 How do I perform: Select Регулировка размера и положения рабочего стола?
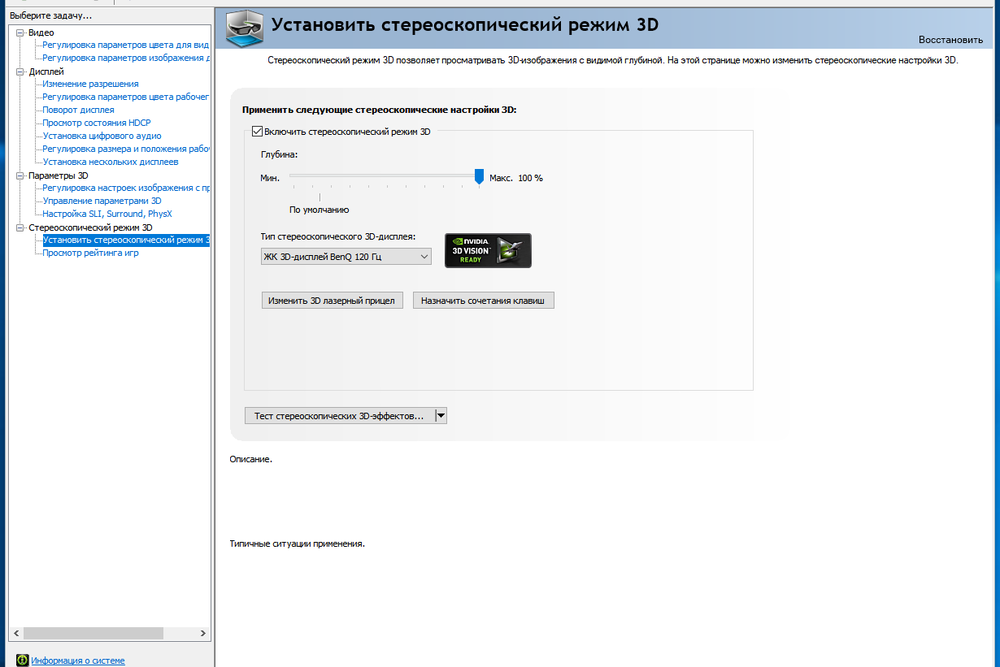coord(126,149)
